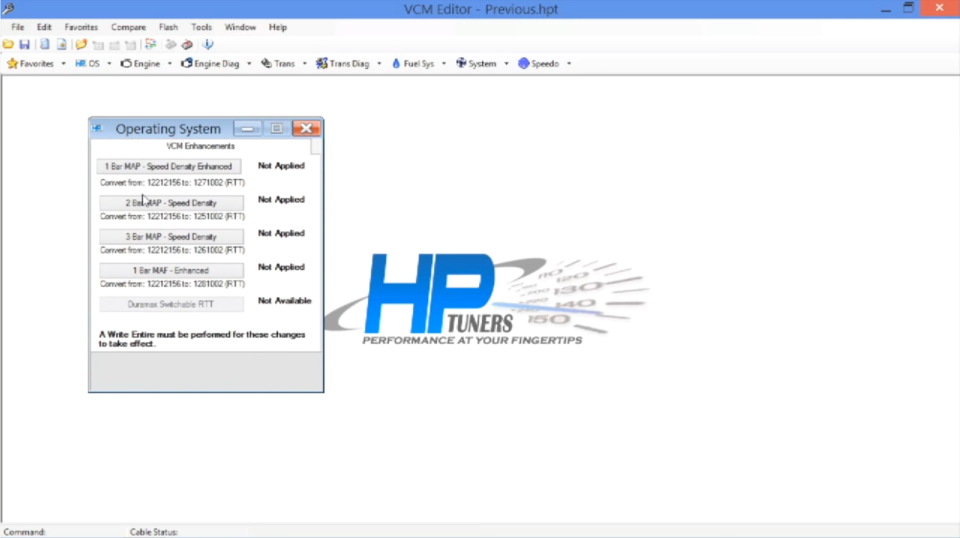The width and height of the screenshot is (960, 538).
Task: Click the Command: status bar label
Action: click(x=24, y=532)
